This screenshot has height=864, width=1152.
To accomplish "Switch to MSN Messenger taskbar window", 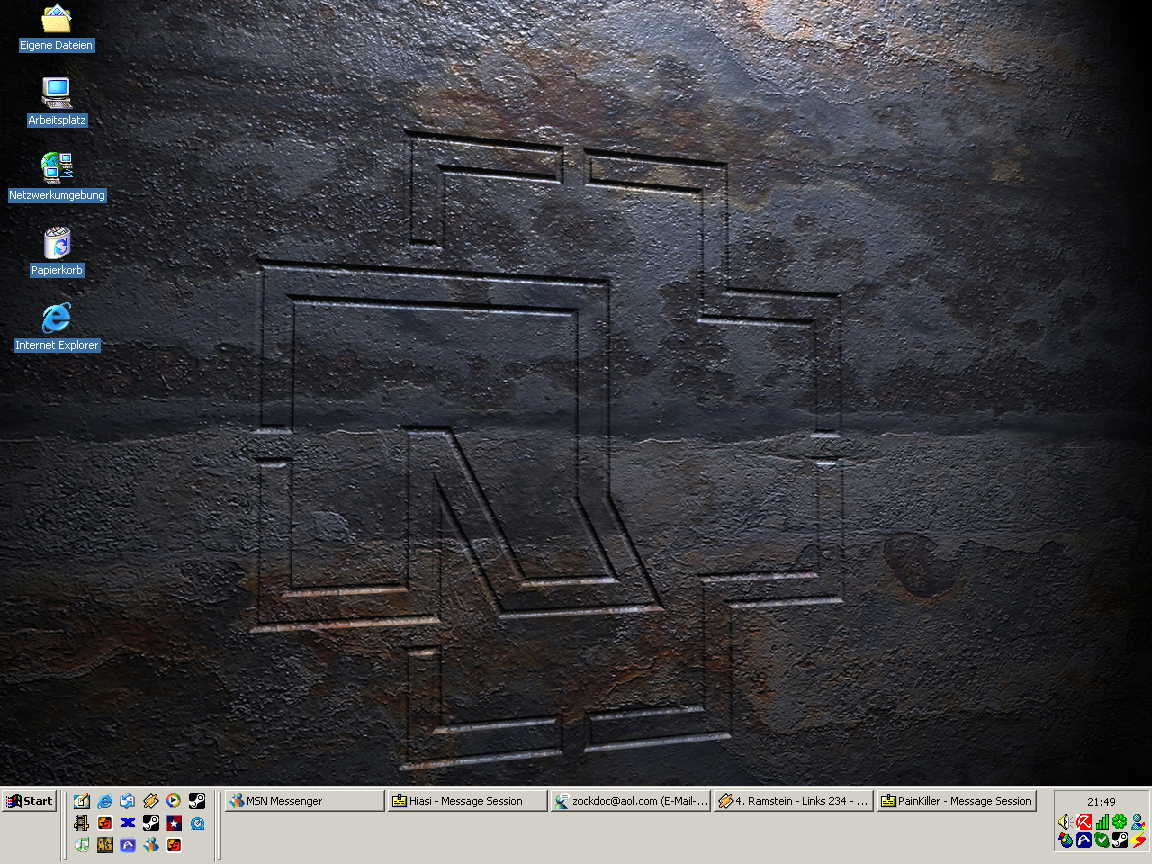I will coord(304,801).
